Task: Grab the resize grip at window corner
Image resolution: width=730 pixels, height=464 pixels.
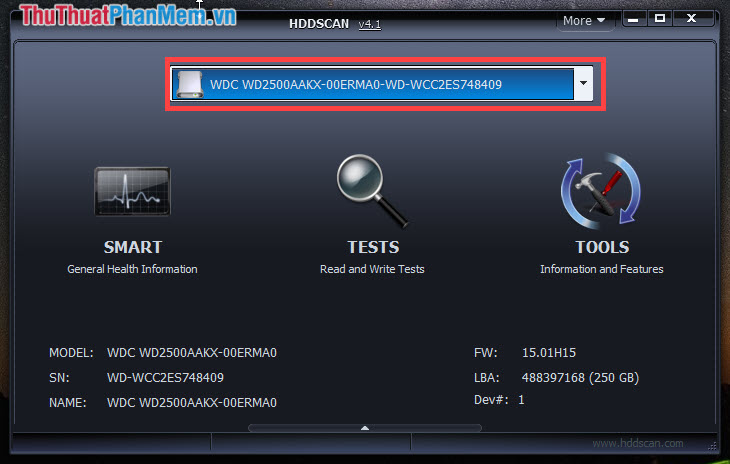Action: (712, 447)
